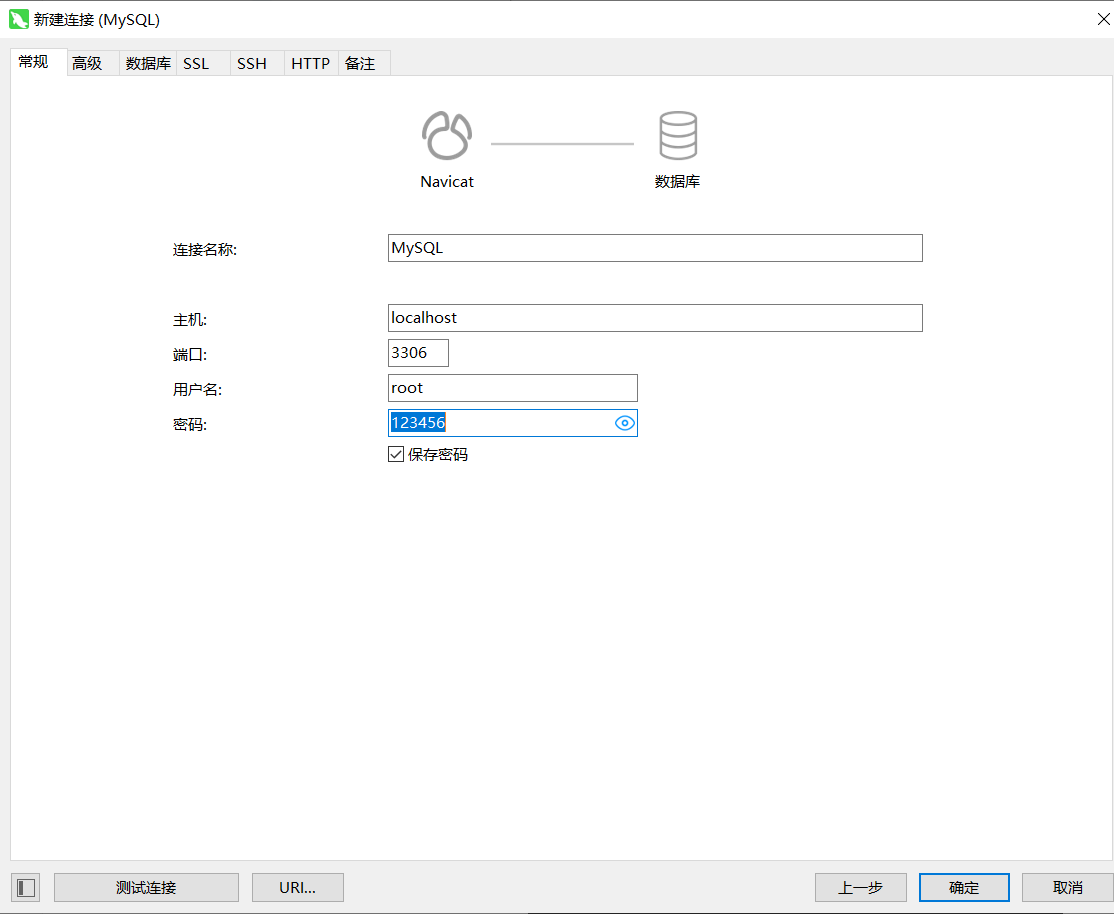Click the Navicat app icon in title bar
The image size is (1114, 914).
click(18, 19)
